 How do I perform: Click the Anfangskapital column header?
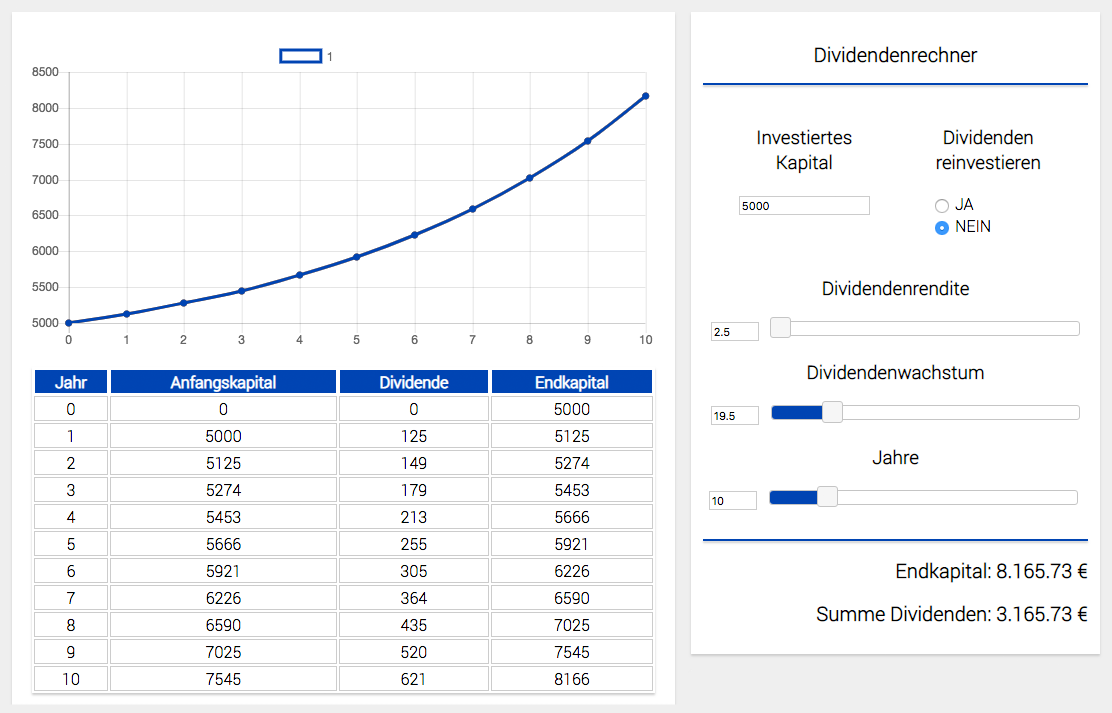point(223,382)
